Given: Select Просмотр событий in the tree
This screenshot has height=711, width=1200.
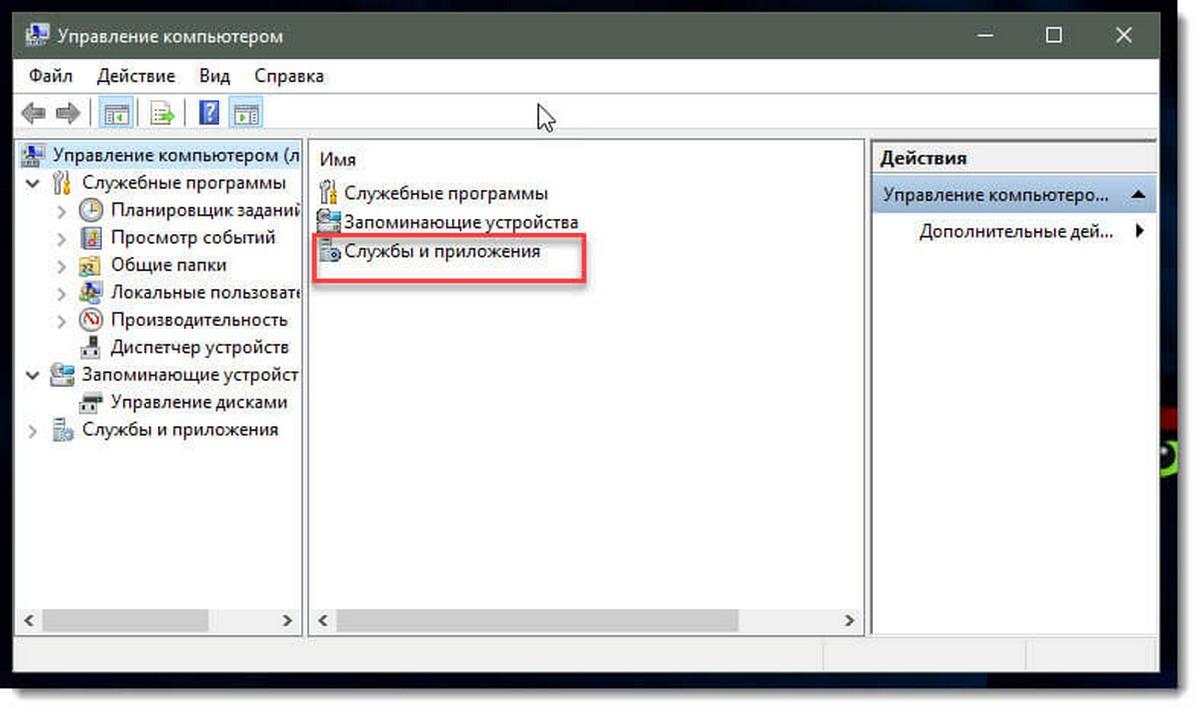Looking at the screenshot, I should [x=193, y=238].
